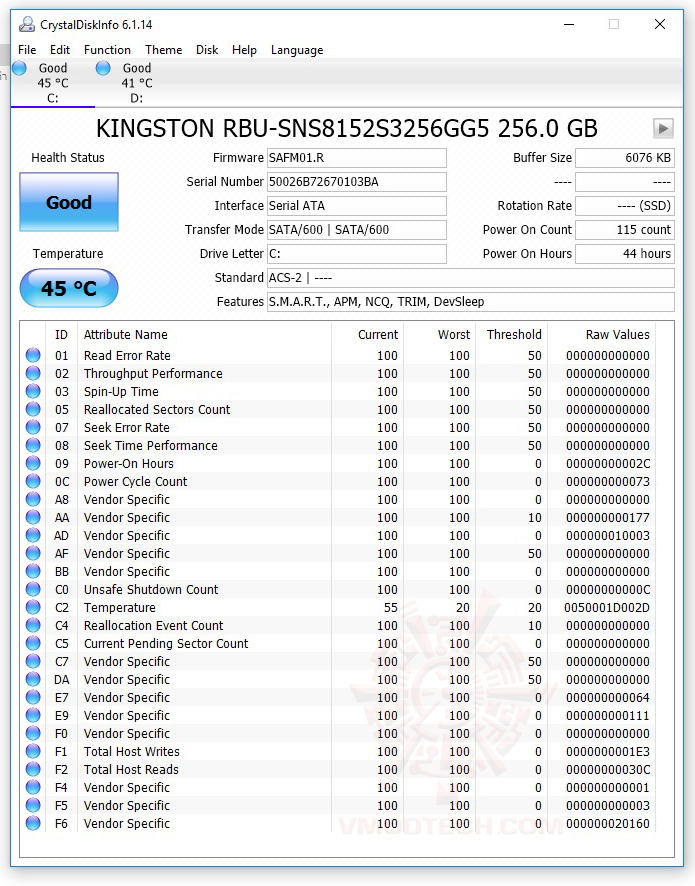Viewport: 695px width, 886px height.
Task: Select the C: drive Good status orb
Action: (x=19, y=68)
